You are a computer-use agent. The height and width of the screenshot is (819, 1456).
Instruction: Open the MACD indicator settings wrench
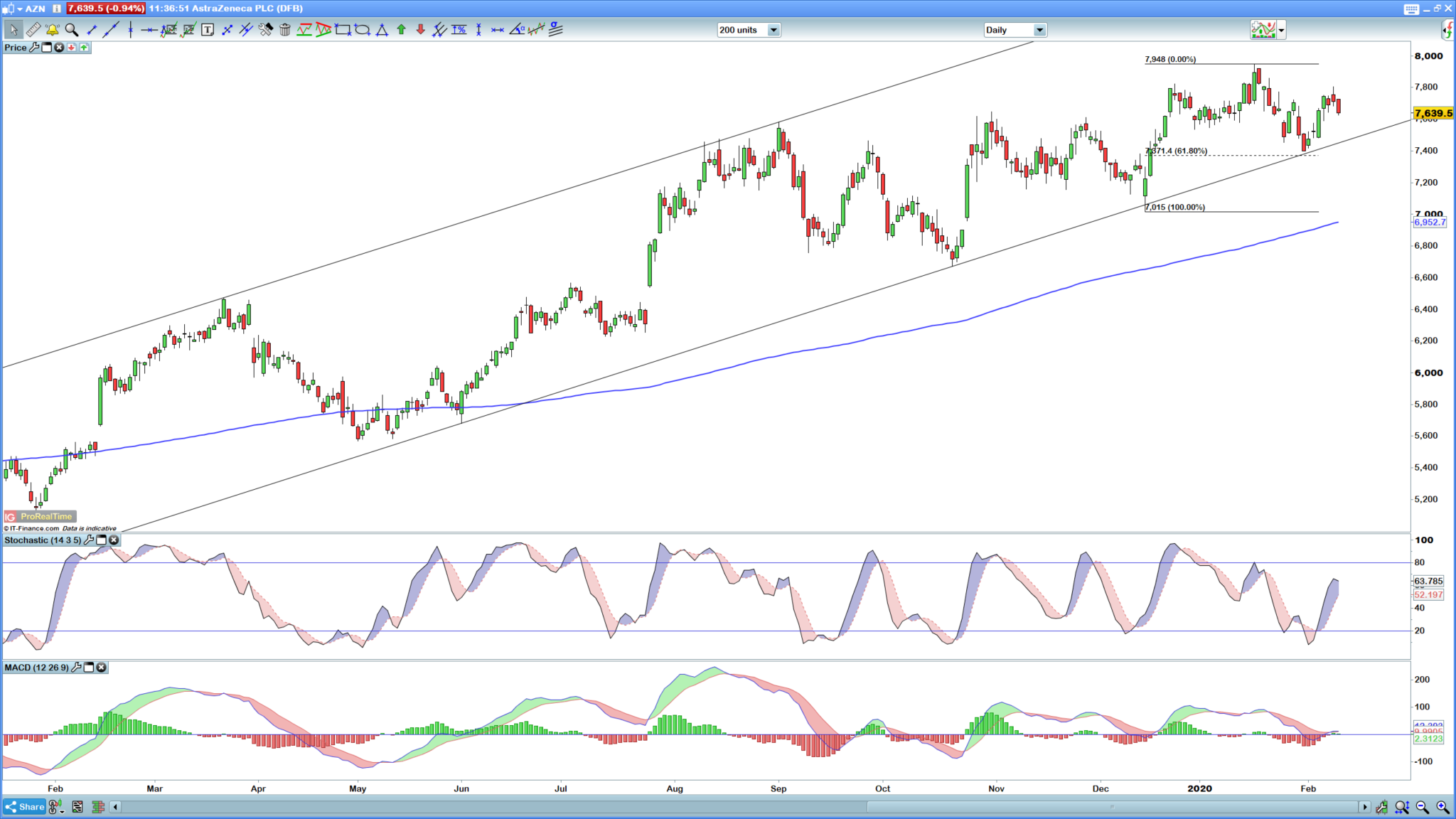(x=77, y=668)
